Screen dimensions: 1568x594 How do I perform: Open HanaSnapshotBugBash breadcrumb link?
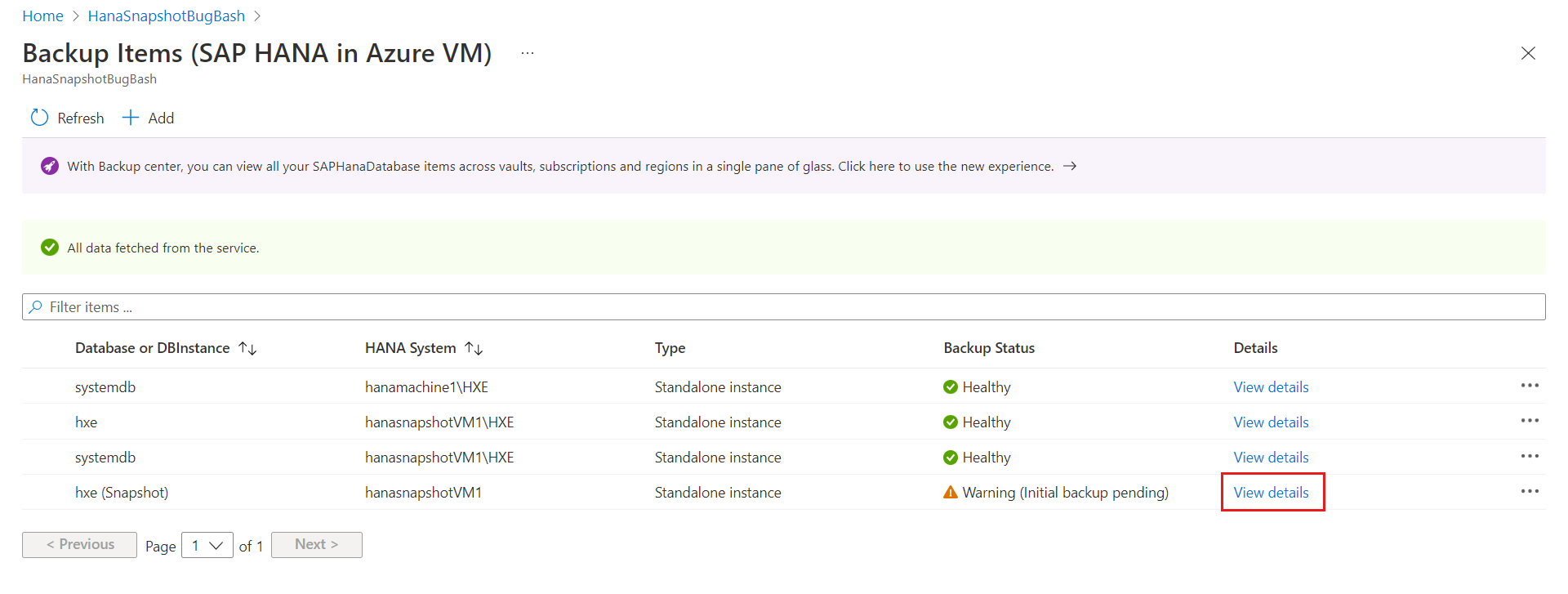tap(167, 16)
